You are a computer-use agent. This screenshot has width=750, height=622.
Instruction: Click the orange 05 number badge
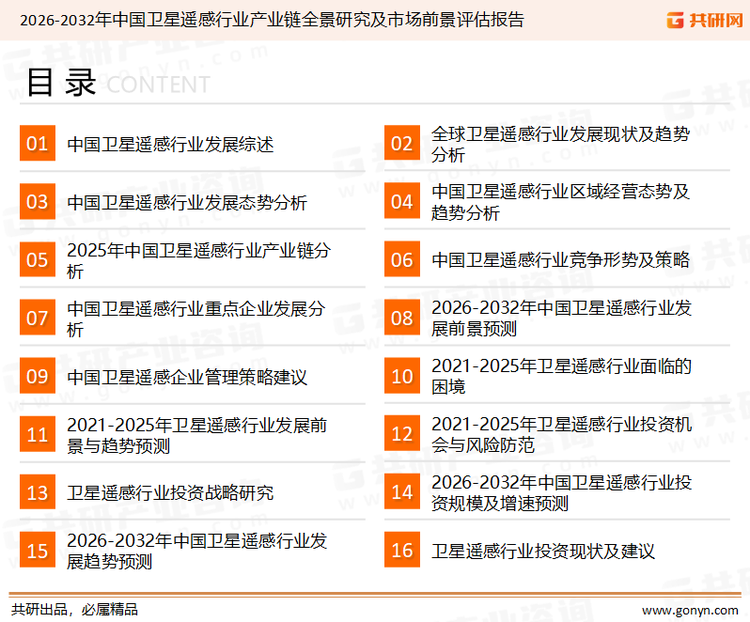tap(37, 259)
